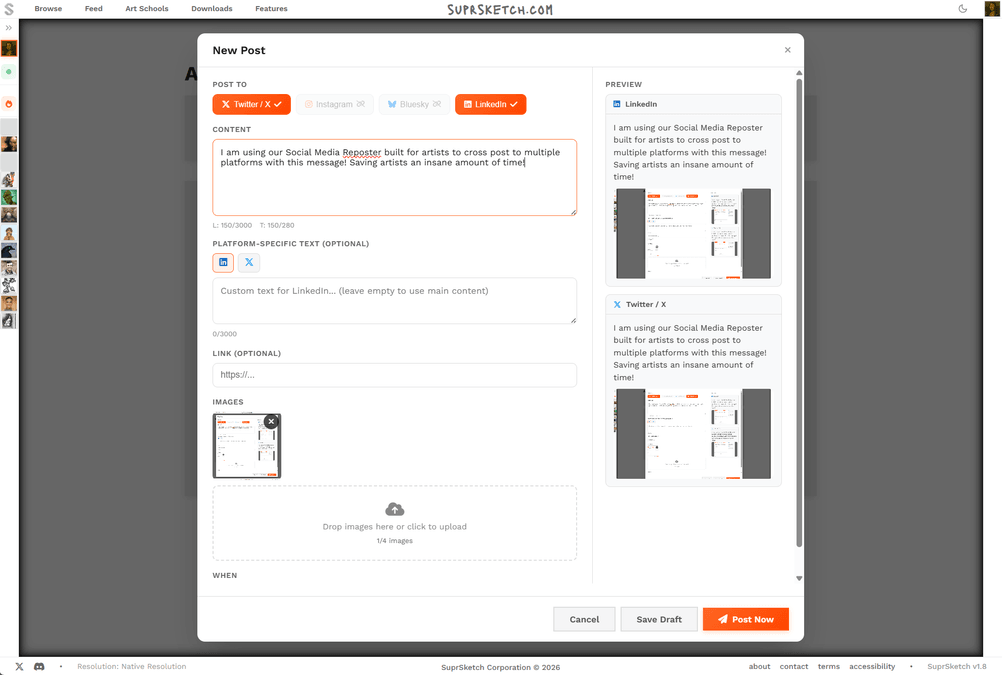Click into the main Content text area
Image resolution: width=1002 pixels, height=675 pixels.
pos(395,178)
